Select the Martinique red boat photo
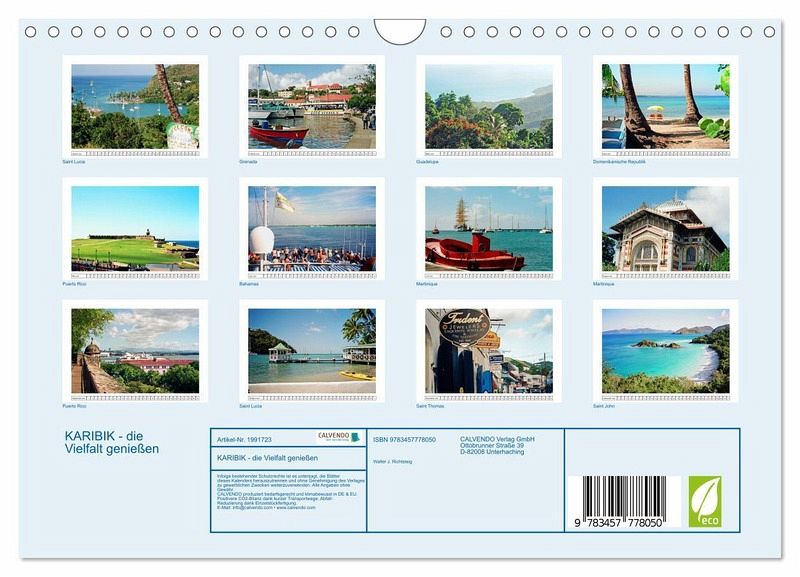Viewport: 800px width, 577px height. pyautogui.click(x=489, y=229)
